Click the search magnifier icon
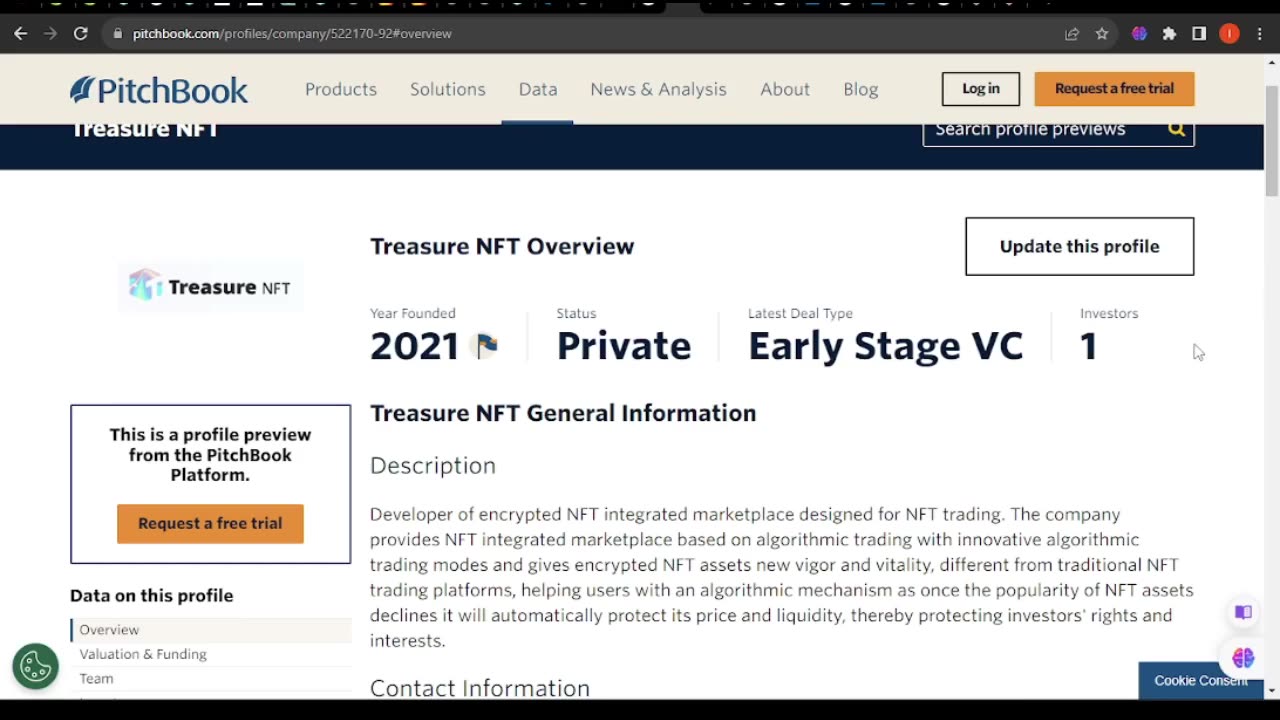The width and height of the screenshot is (1280, 720). [x=1176, y=129]
